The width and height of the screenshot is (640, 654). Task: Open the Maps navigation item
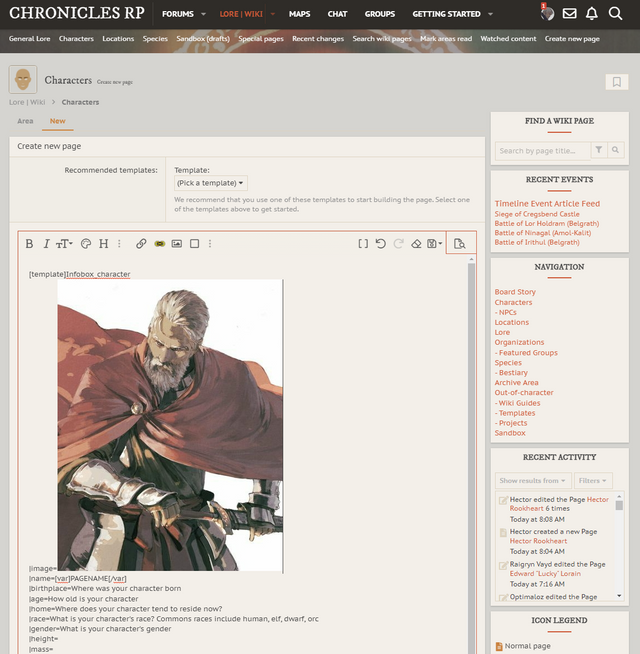300,14
